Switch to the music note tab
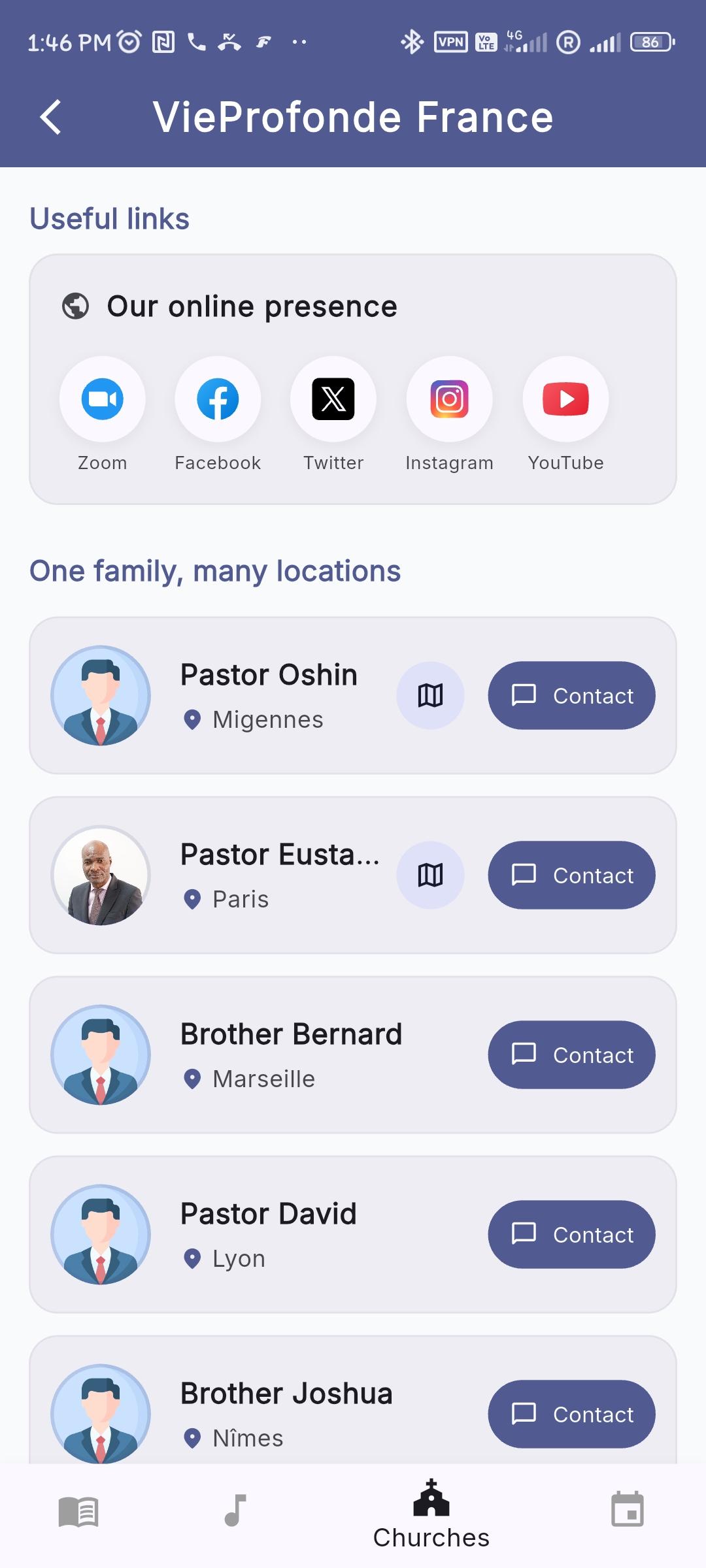Viewport: 706px width, 1568px height. tap(235, 1511)
